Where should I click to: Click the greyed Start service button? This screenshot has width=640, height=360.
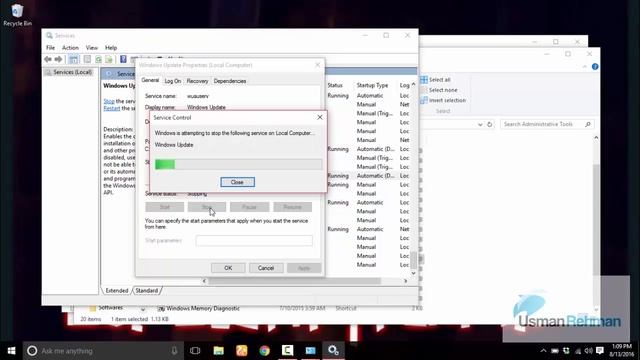tap(164, 207)
